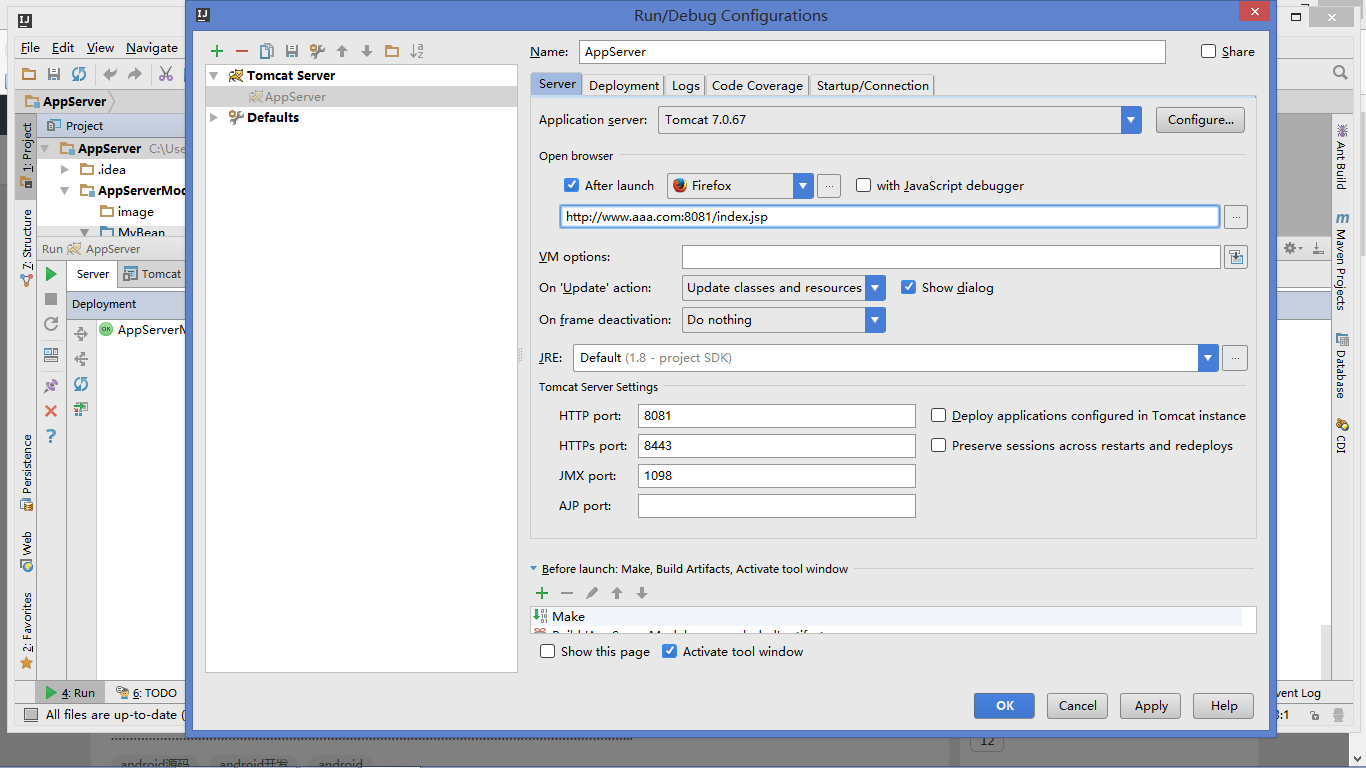Add a new configuration with the green plus in the configurations toolbar
The height and width of the screenshot is (768, 1366).
click(x=217, y=51)
